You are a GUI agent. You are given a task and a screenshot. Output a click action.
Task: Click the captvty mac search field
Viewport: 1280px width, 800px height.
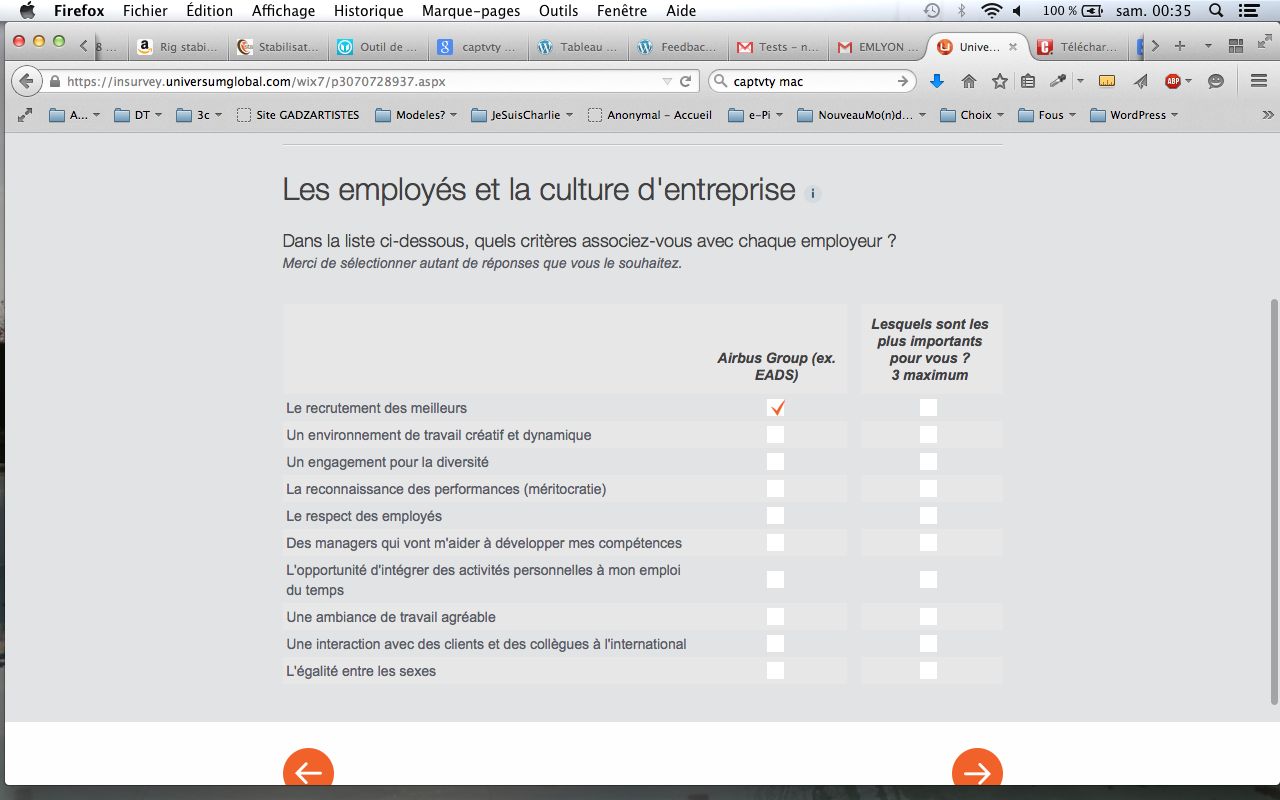812,82
